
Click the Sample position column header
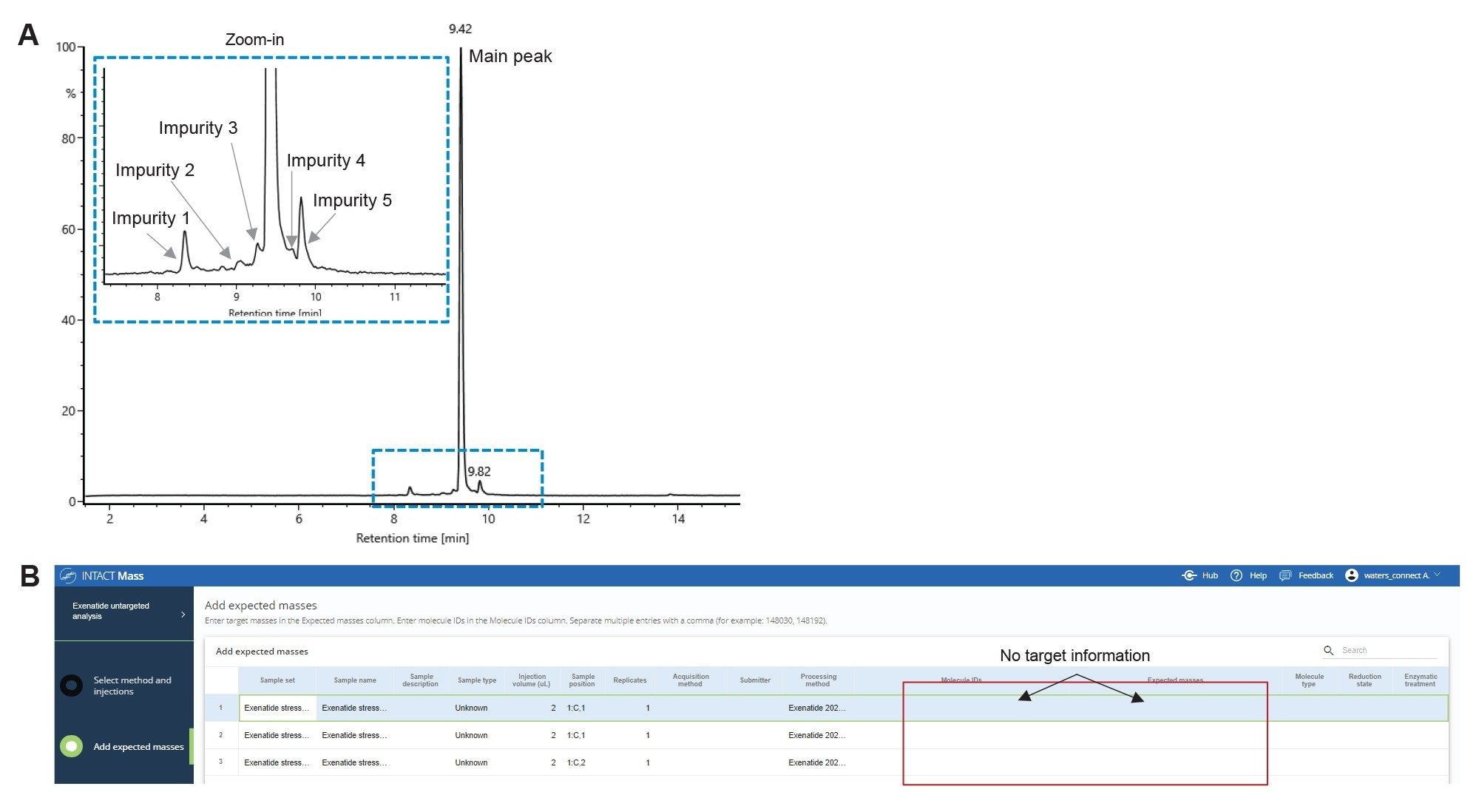pyautogui.click(x=582, y=680)
